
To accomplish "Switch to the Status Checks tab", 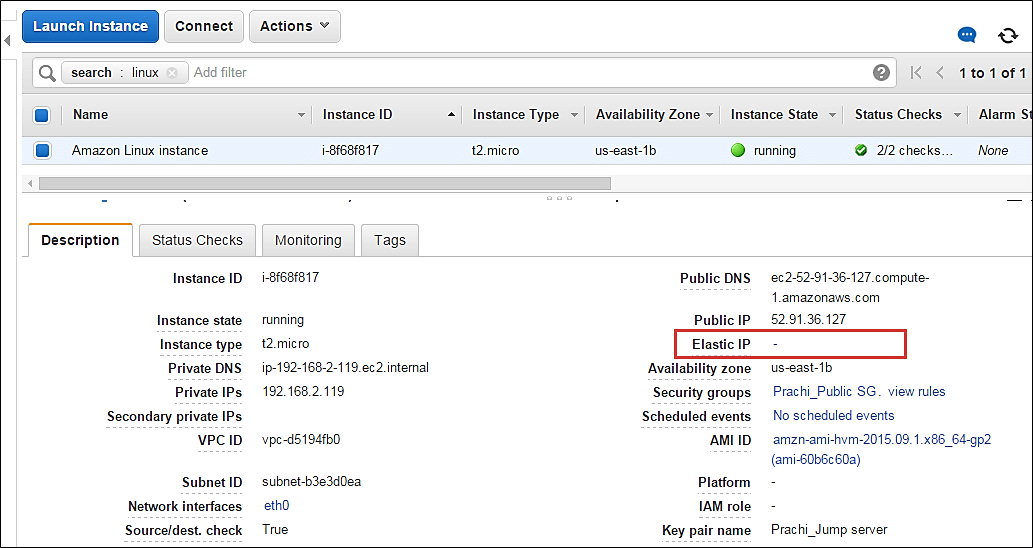I will (x=197, y=240).
